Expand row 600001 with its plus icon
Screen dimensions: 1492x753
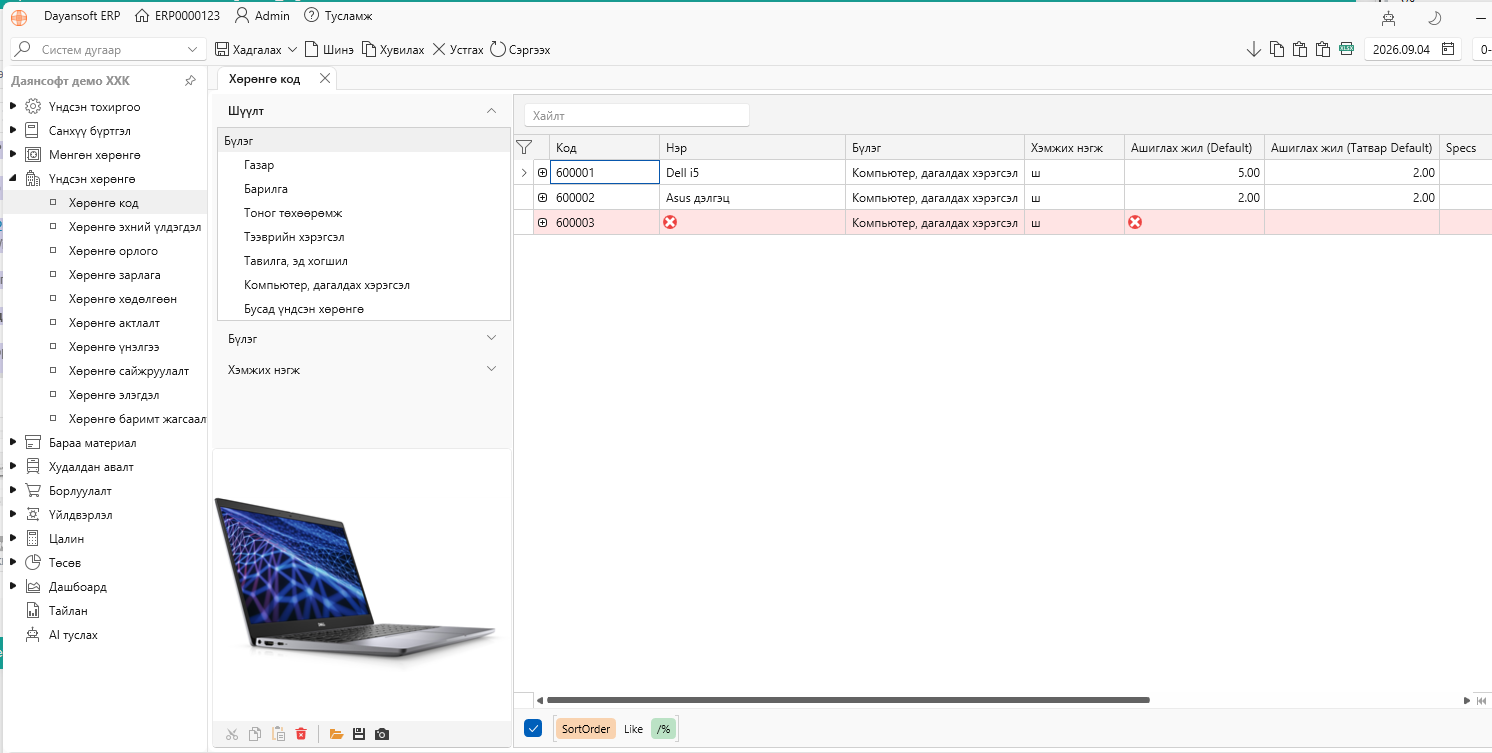pyautogui.click(x=542, y=173)
